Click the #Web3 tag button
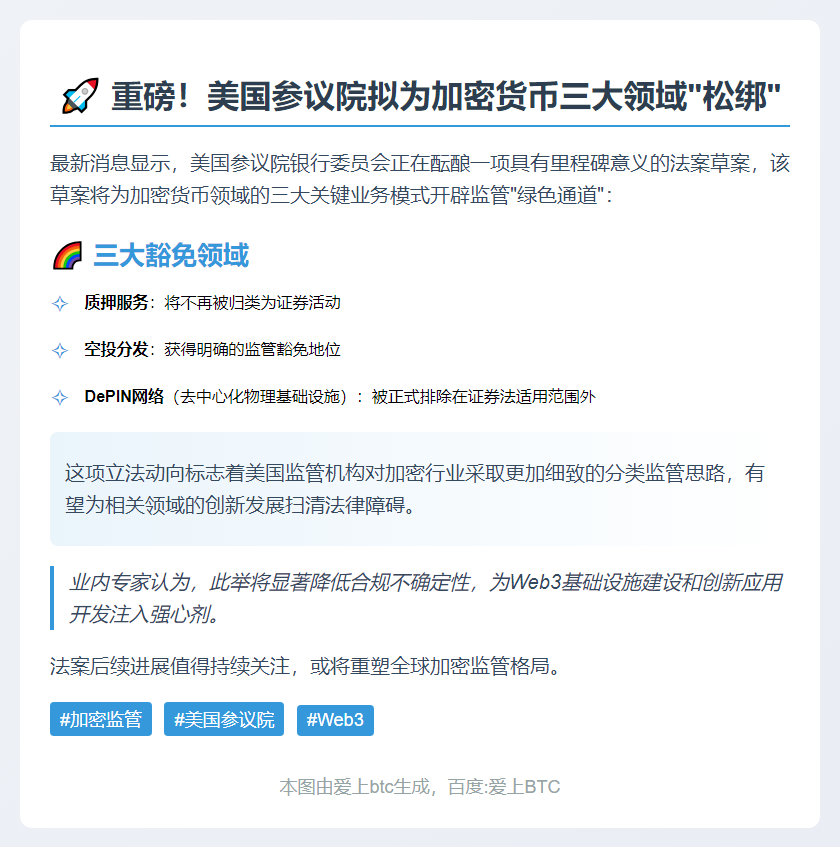Screen dimensions: 840x847 click(x=335, y=720)
